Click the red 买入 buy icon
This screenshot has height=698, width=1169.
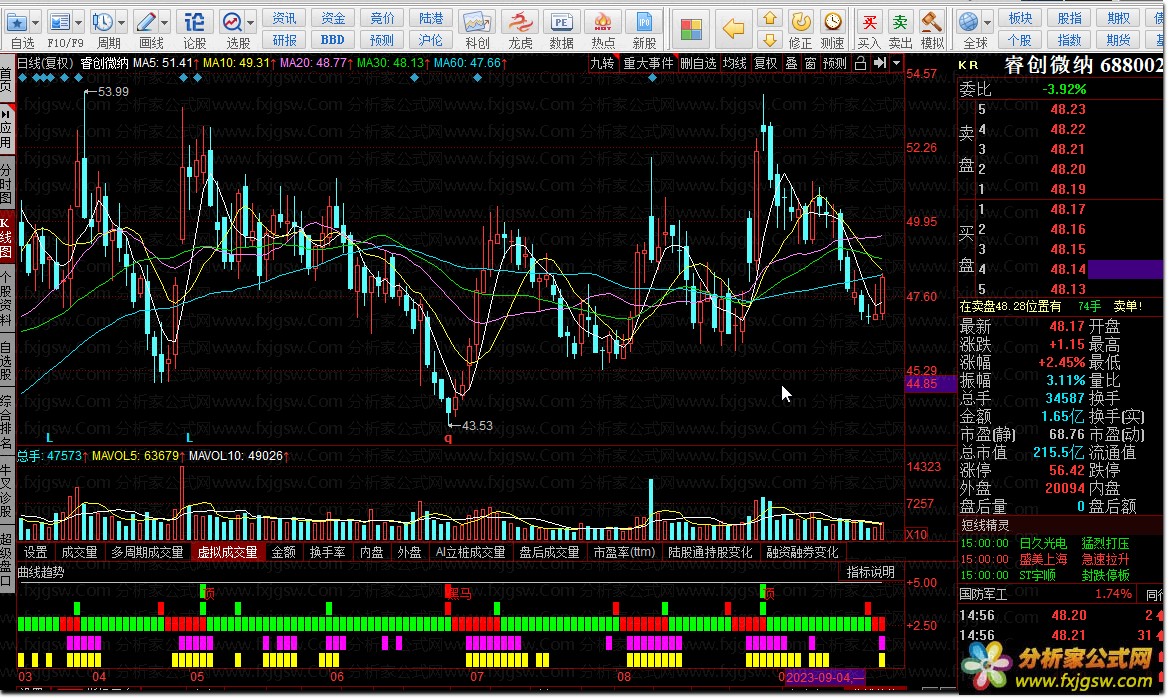869,22
